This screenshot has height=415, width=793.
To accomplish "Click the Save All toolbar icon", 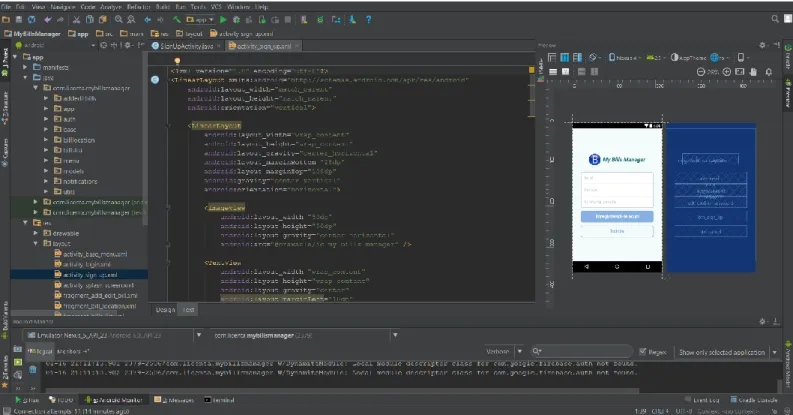I will 19,20.
